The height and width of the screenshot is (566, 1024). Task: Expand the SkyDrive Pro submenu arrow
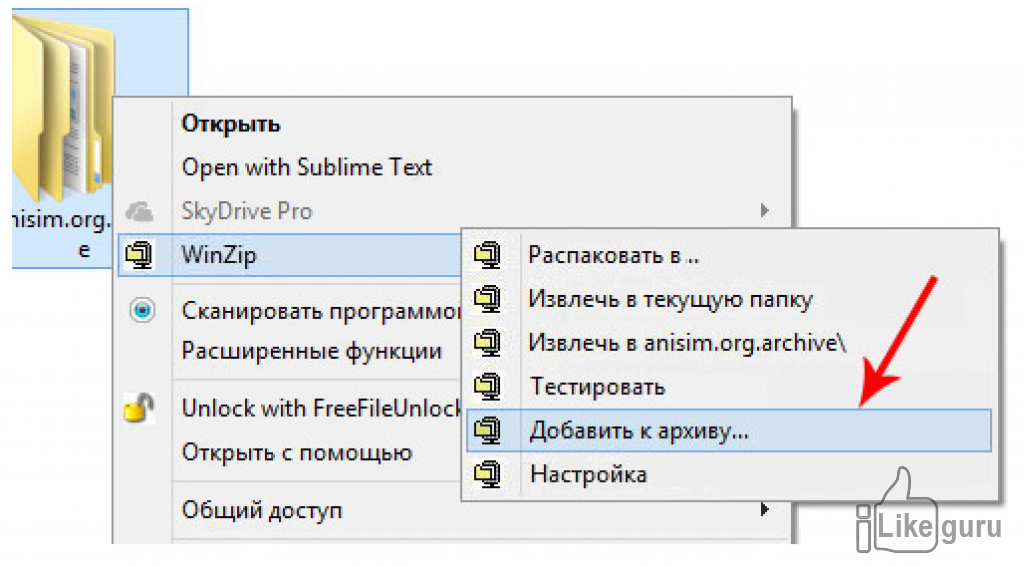coord(764,211)
